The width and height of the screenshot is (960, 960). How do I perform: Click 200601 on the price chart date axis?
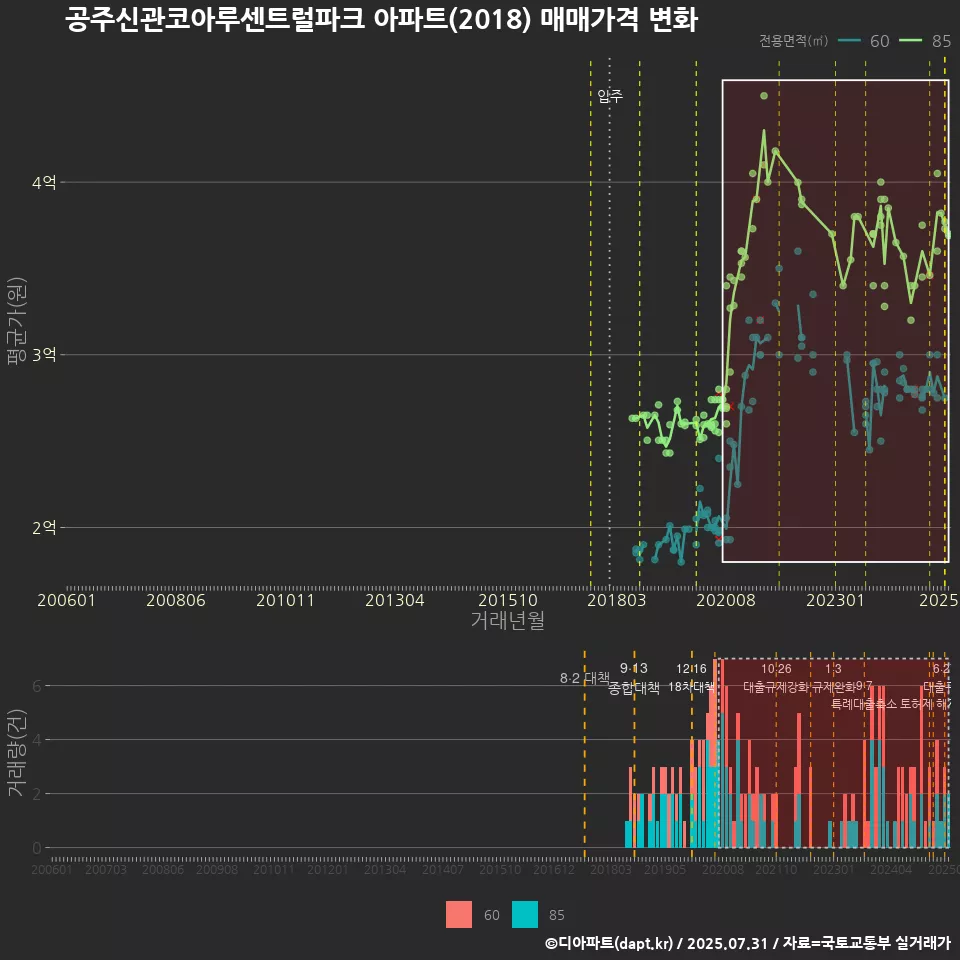point(66,600)
